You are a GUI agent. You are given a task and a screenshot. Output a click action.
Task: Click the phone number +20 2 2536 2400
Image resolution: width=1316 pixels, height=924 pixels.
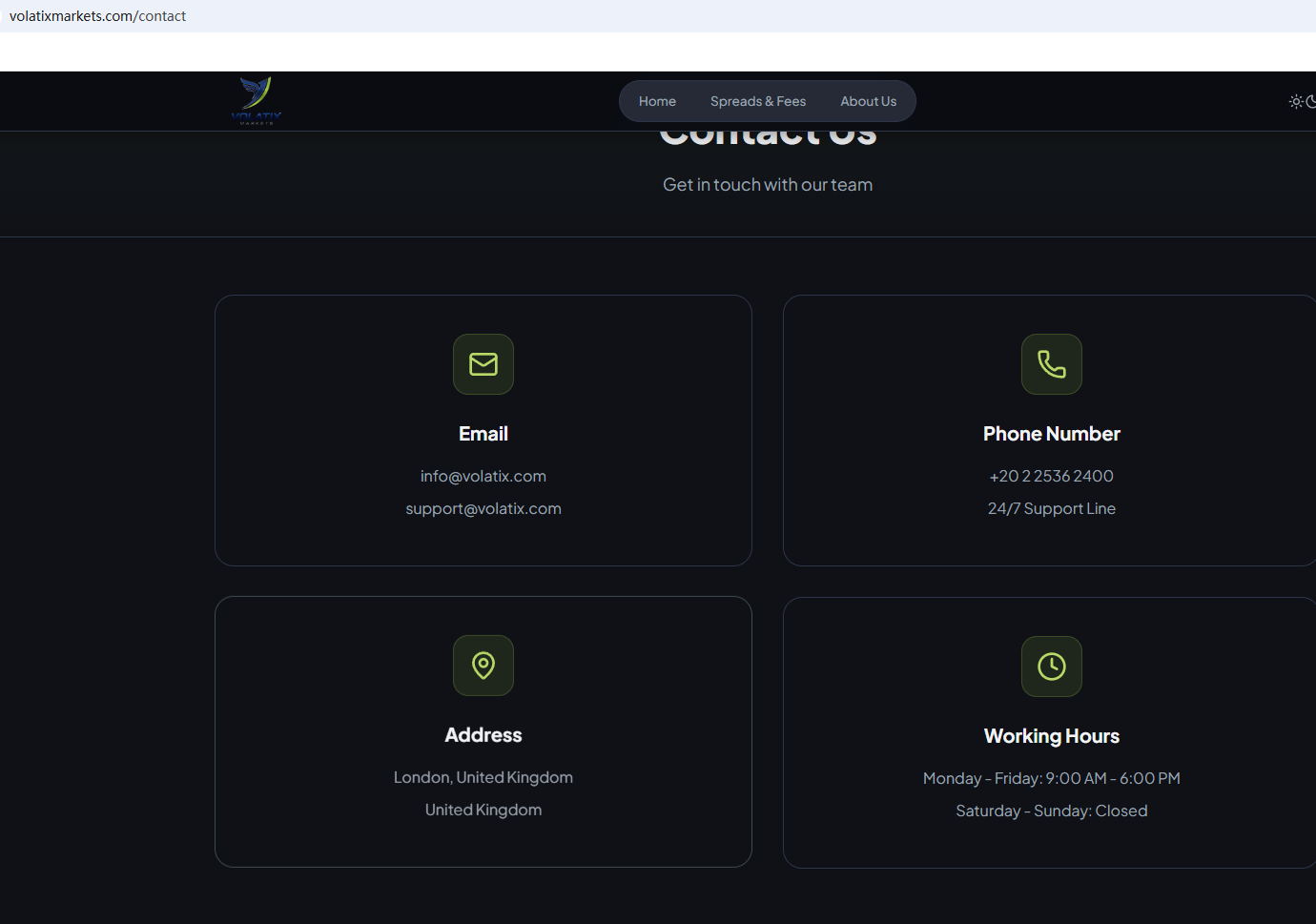(1052, 476)
